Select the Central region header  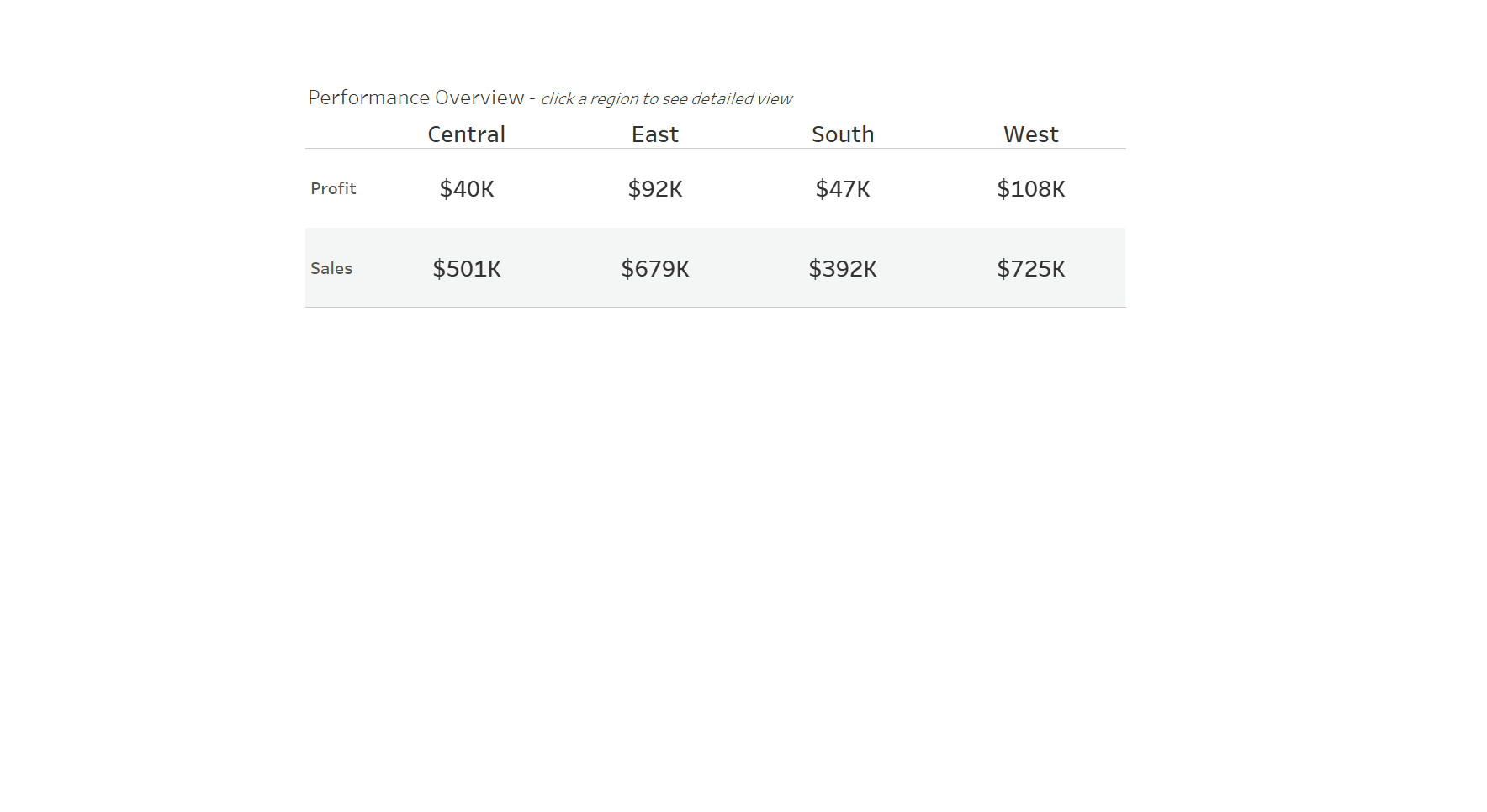[466, 134]
